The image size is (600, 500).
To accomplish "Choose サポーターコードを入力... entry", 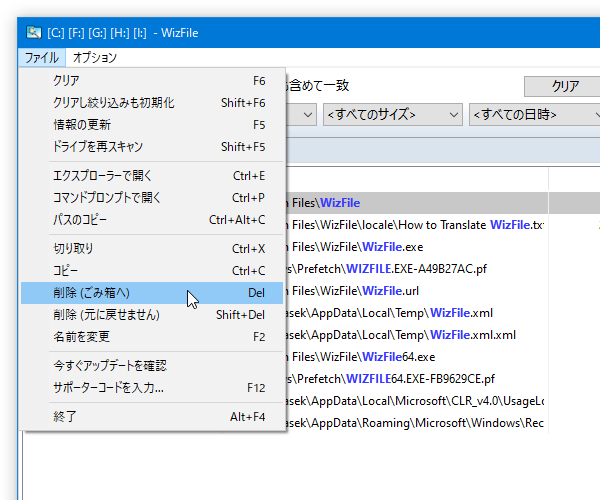I will click(x=152, y=388).
